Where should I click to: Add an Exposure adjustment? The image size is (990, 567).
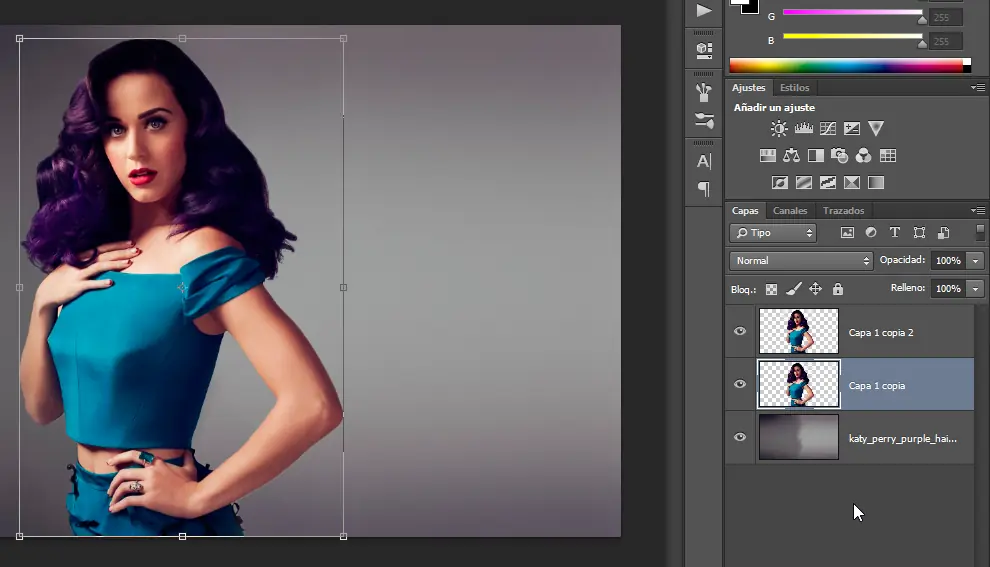click(852, 129)
